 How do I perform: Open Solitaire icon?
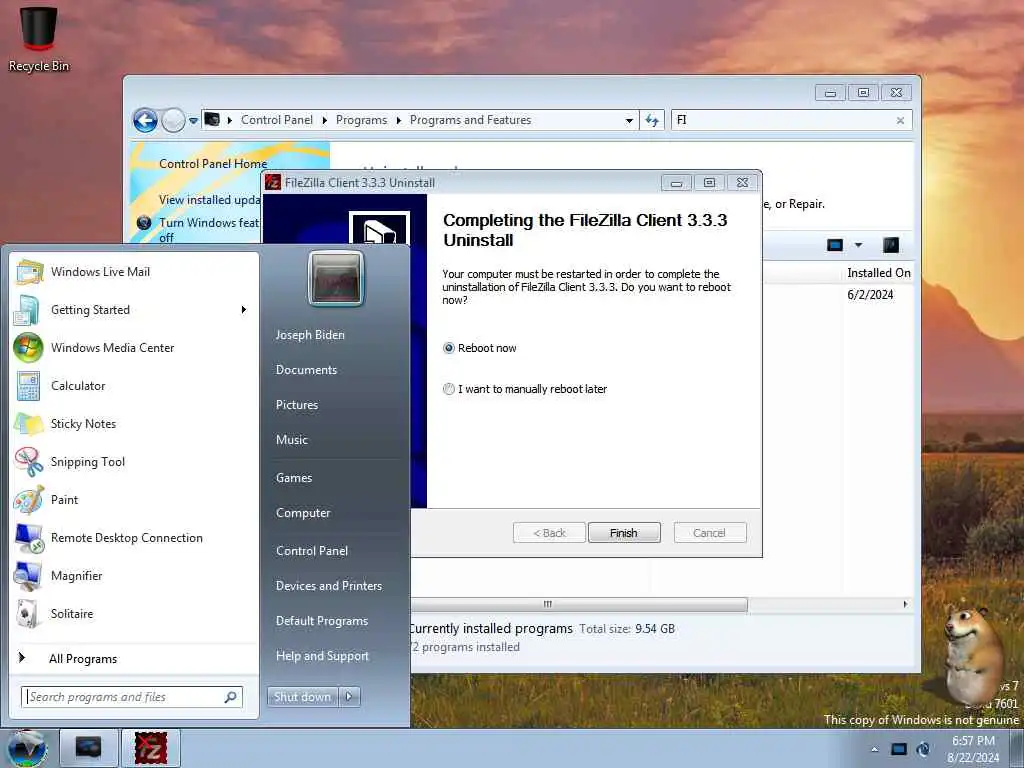[x=27, y=614]
